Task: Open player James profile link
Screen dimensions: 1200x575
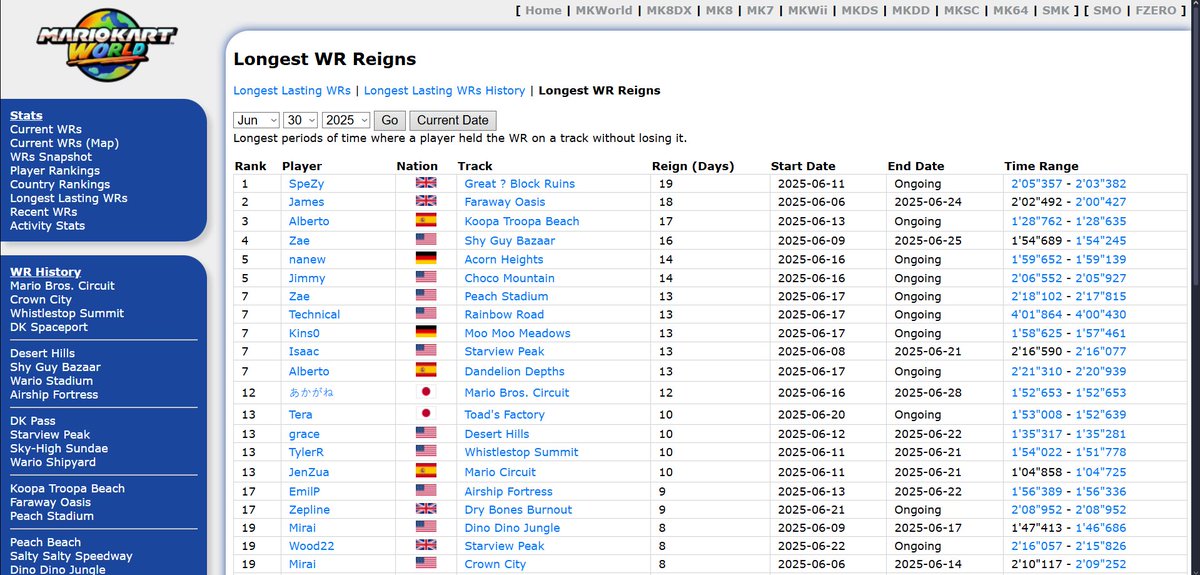Action: [306, 202]
